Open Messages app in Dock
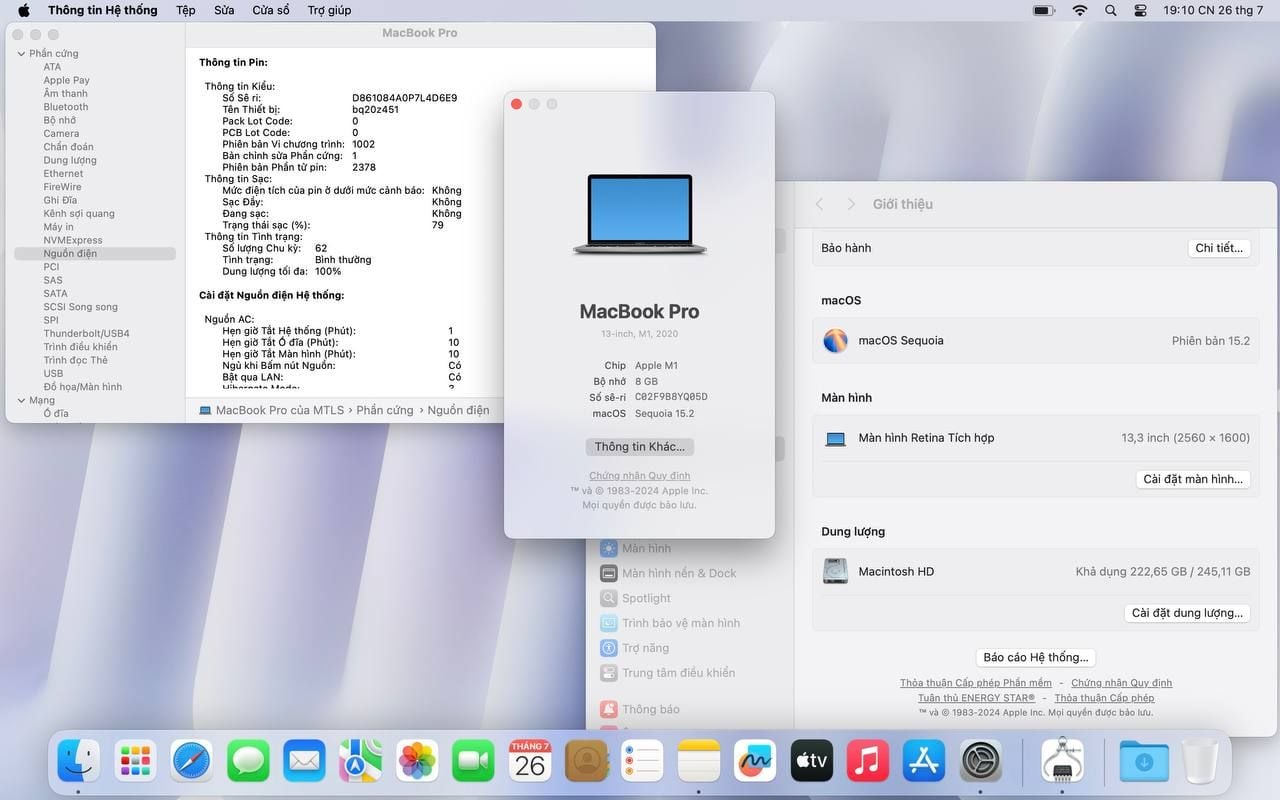Viewport: 1280px width, 800px height. [248, 762]
